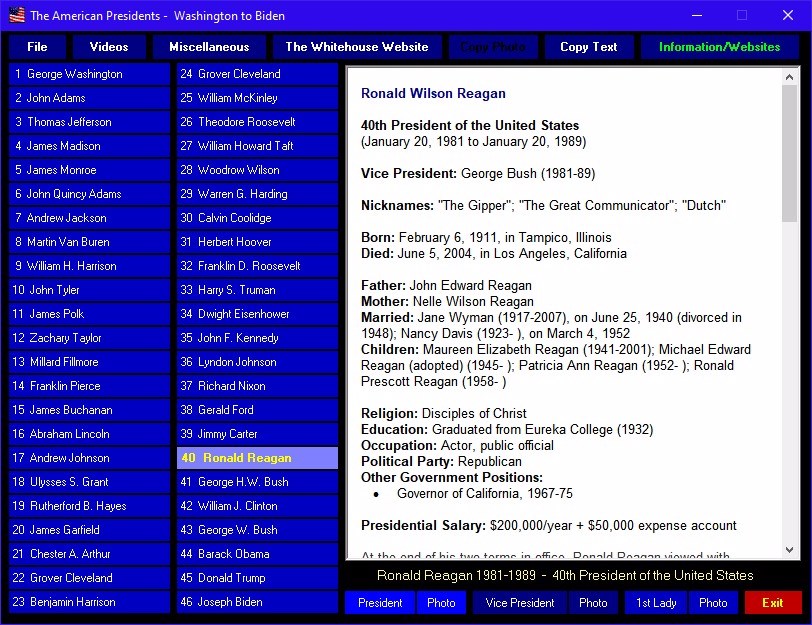
Task: Select 14 Franklin Pierce
Action: click(90, 386)
